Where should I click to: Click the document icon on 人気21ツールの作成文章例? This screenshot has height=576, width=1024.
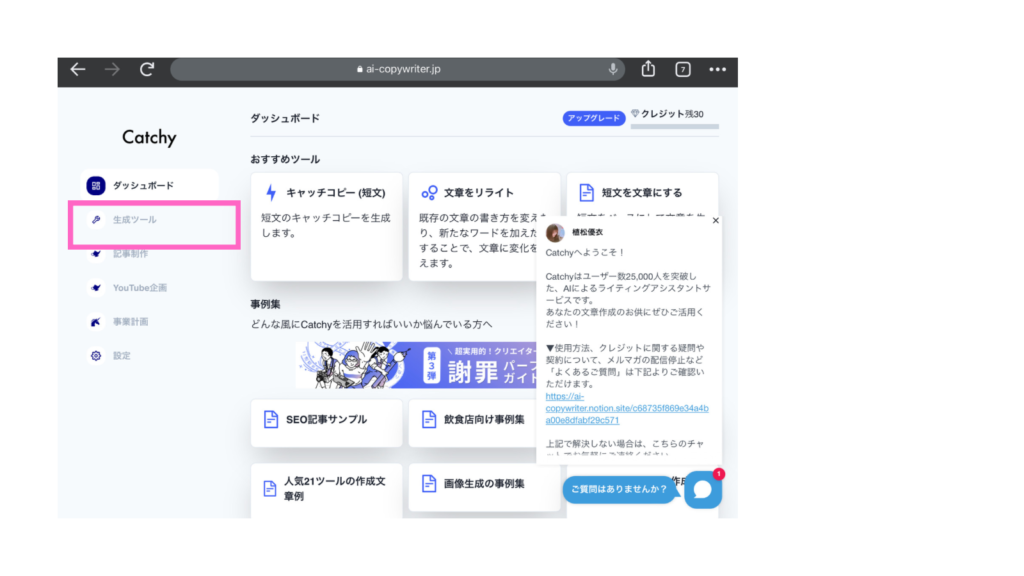(x=270, y=488)
